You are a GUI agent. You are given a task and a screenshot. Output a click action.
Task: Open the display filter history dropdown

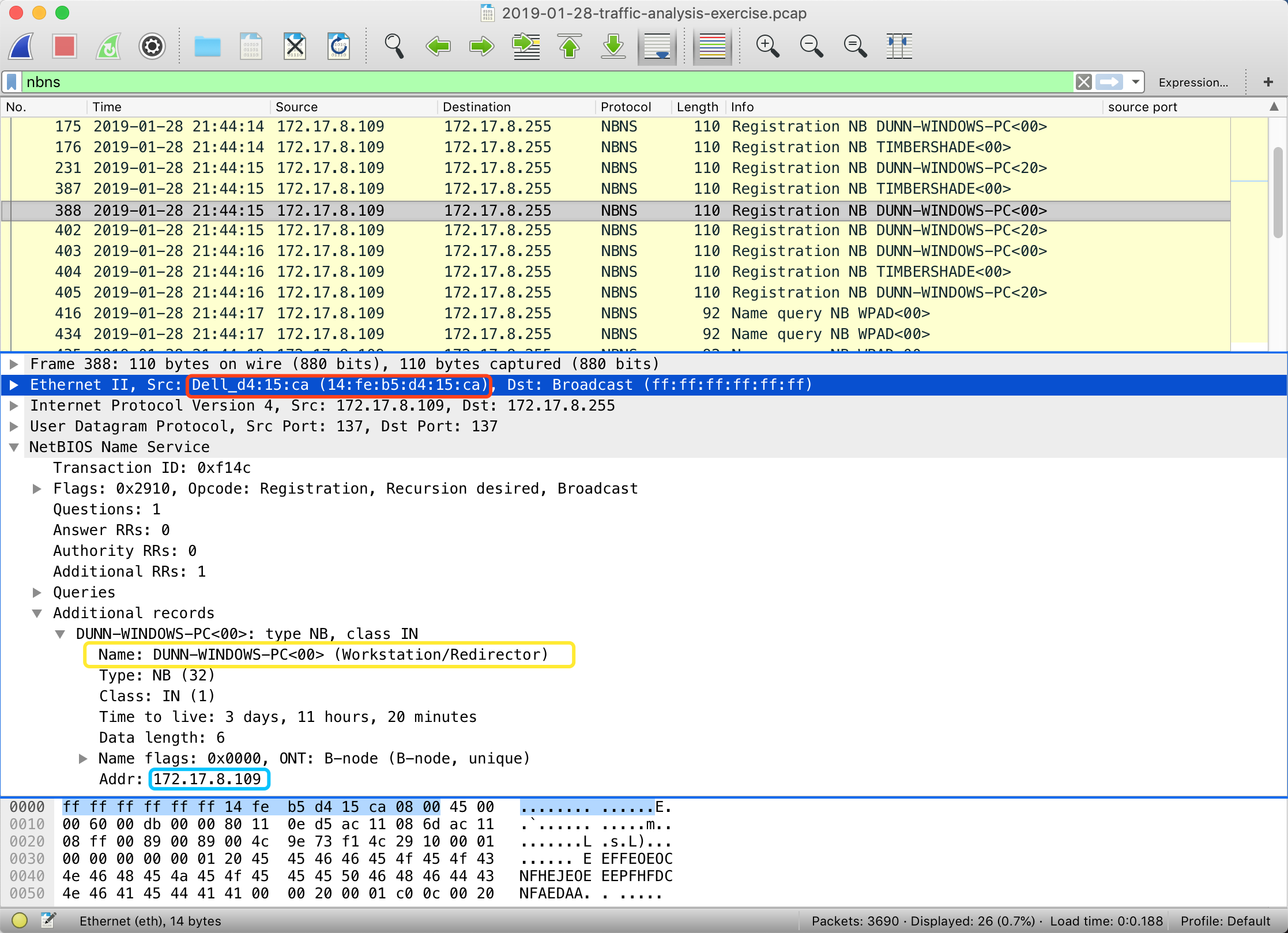coord(1135,82)
